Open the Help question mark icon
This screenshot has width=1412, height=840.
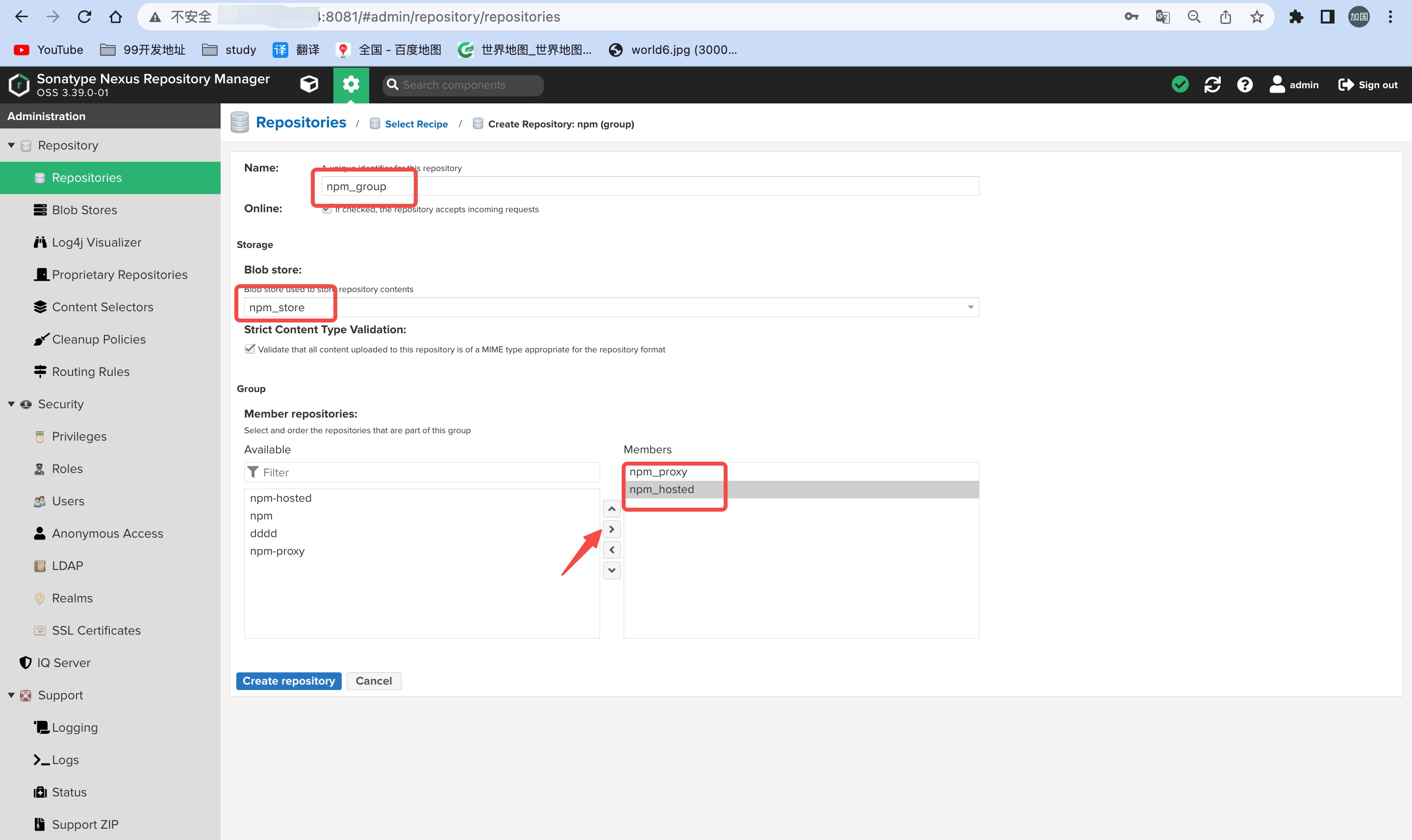(x=1244, y=84)
